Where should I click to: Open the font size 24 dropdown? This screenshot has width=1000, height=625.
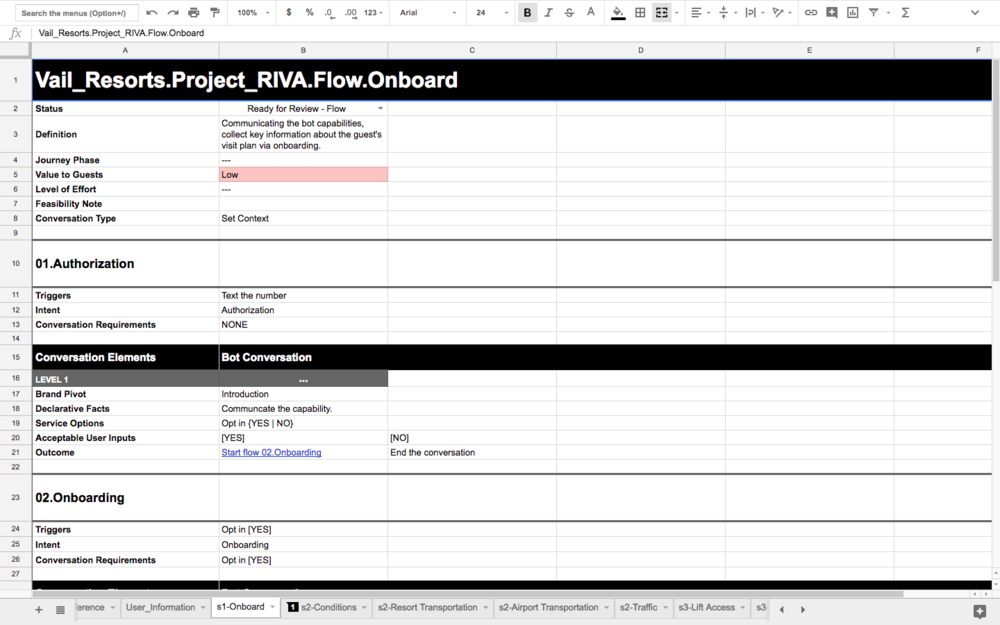pos(492,13)
